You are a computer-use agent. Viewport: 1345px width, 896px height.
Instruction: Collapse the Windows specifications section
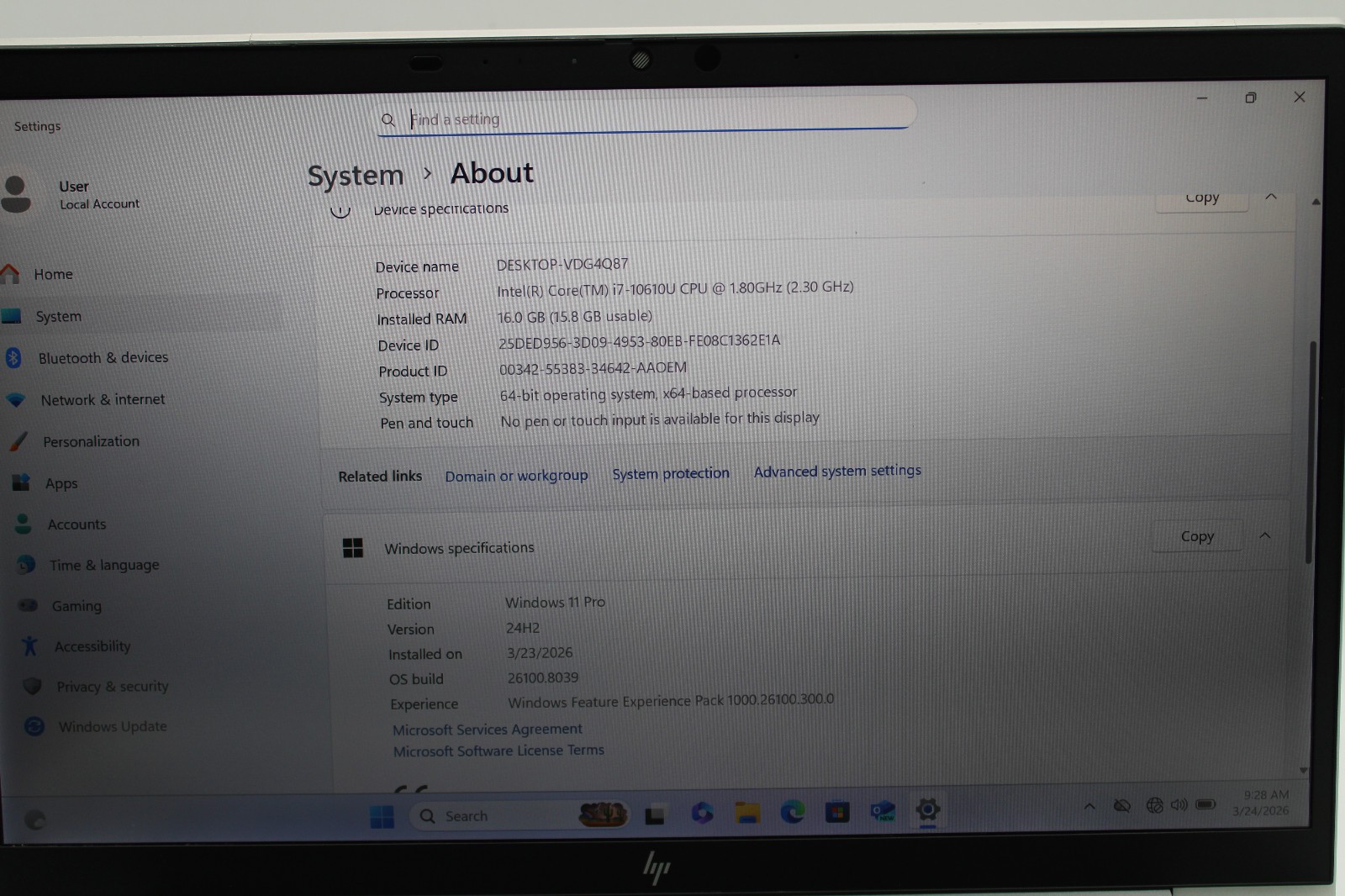click(x=1265, y=535)
